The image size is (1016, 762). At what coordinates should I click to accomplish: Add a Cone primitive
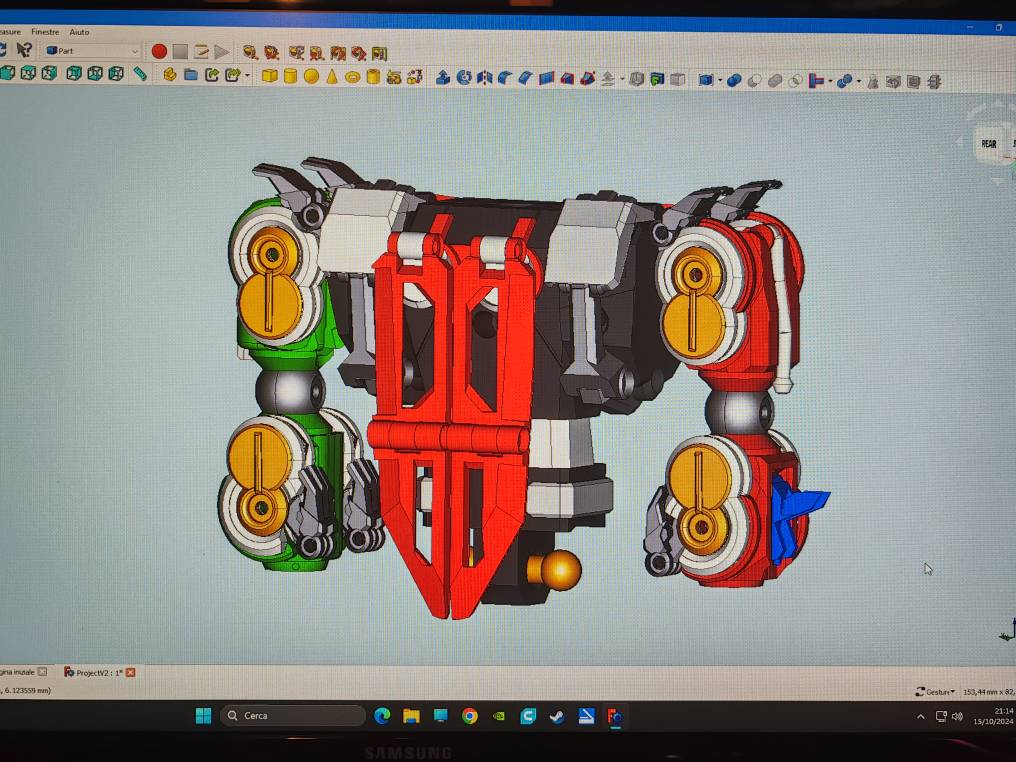(332, 76)
